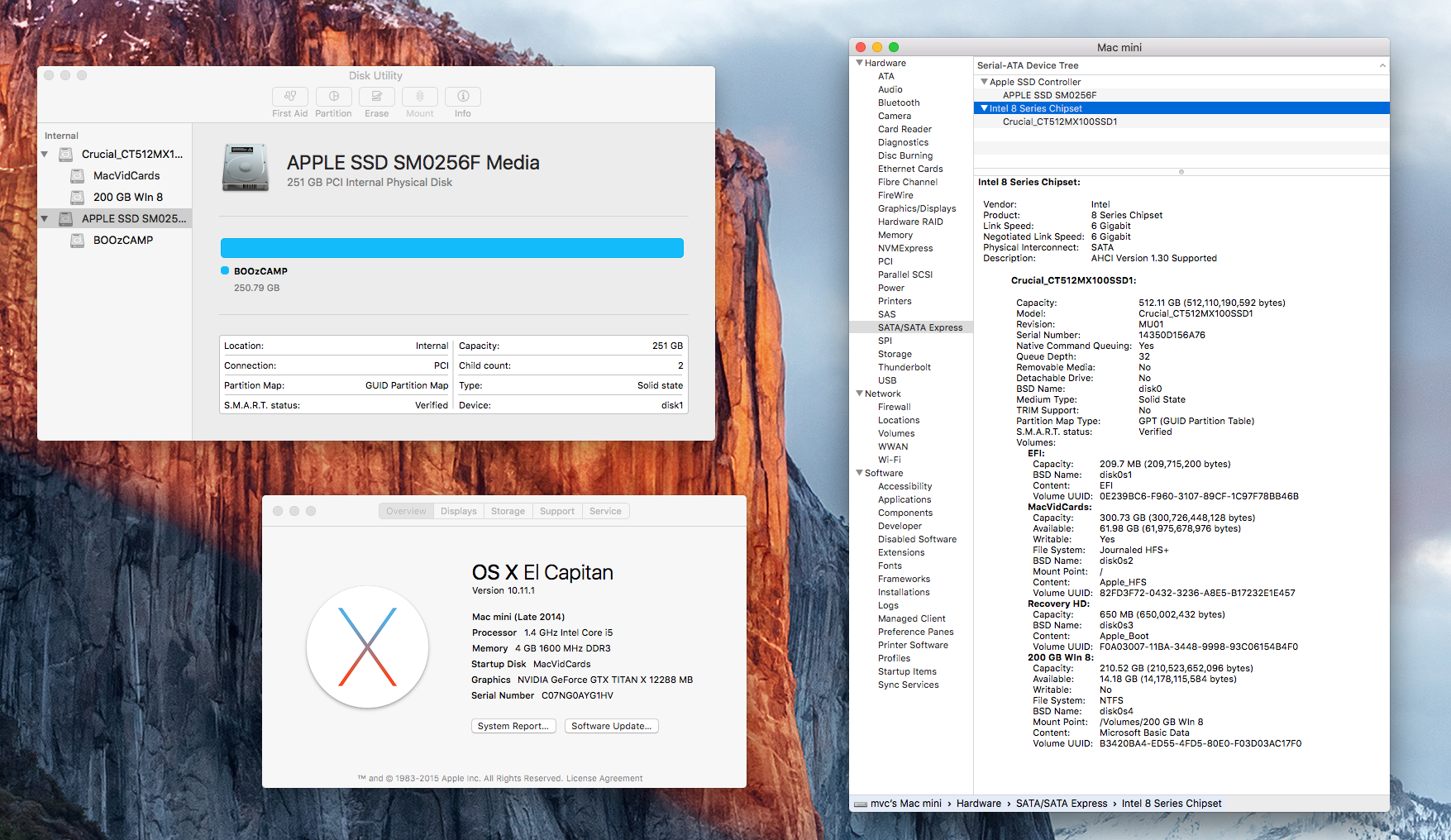Select Startup Items in System Report sidebar
This screenshot has width=1451, height=840.
click(x=907, y=671)
